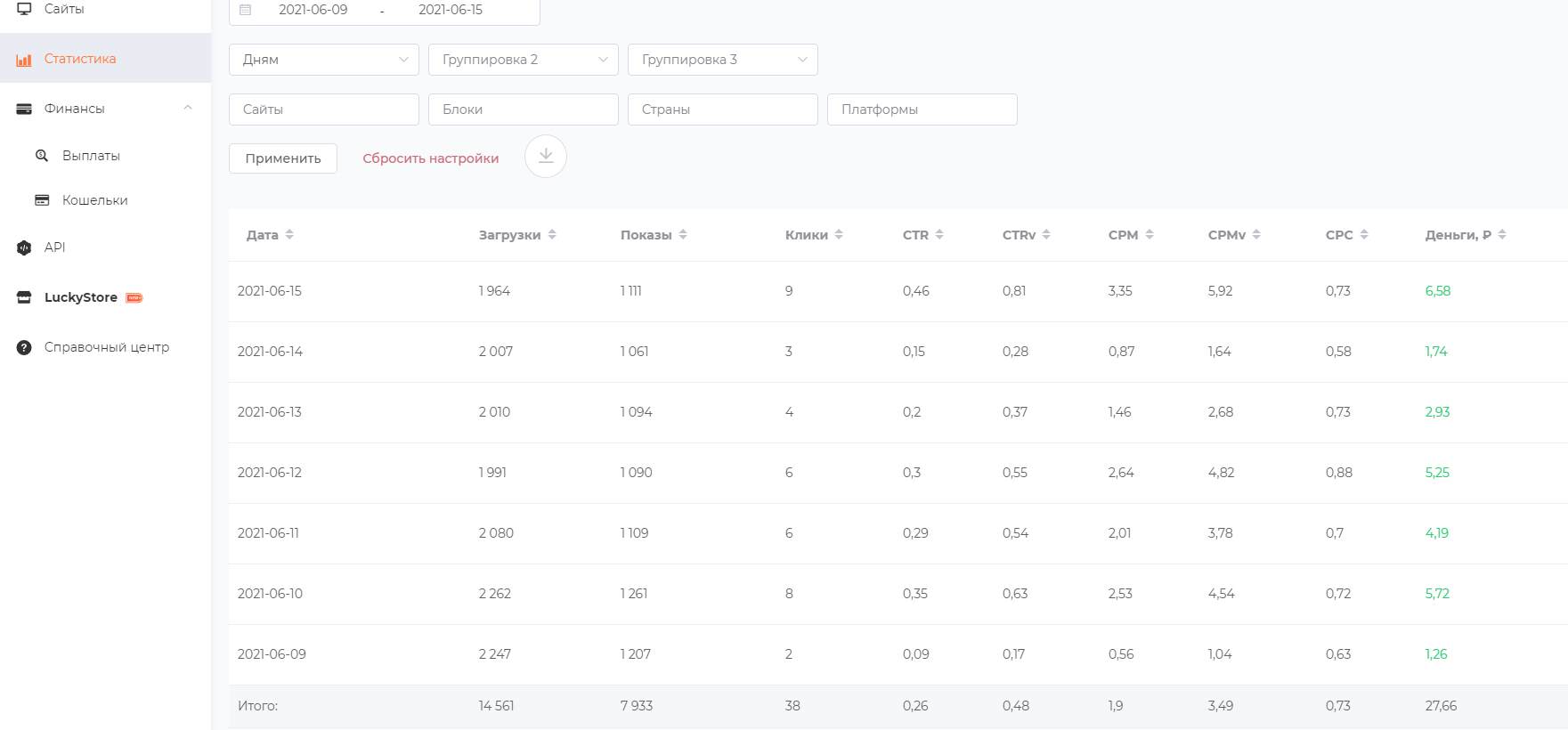Collapse the Финансы menu chevron

pyautogui.click(x=188, y=108)
